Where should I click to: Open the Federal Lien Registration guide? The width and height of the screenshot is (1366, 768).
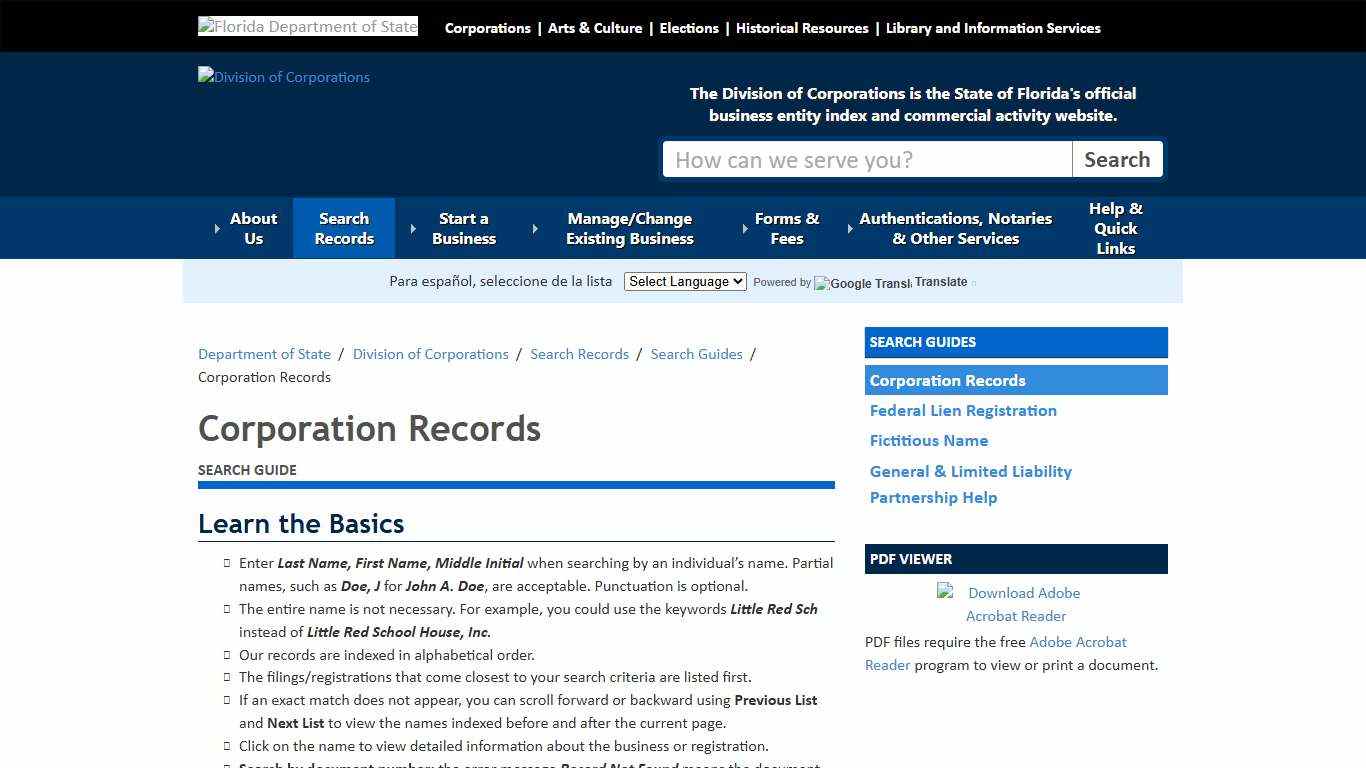pyautogui.click(x=963, y=410)
